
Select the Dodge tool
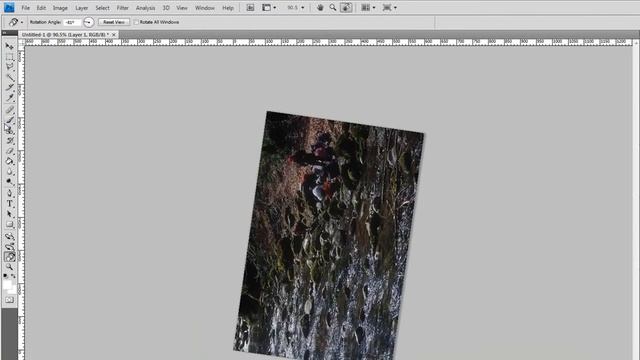9,182
